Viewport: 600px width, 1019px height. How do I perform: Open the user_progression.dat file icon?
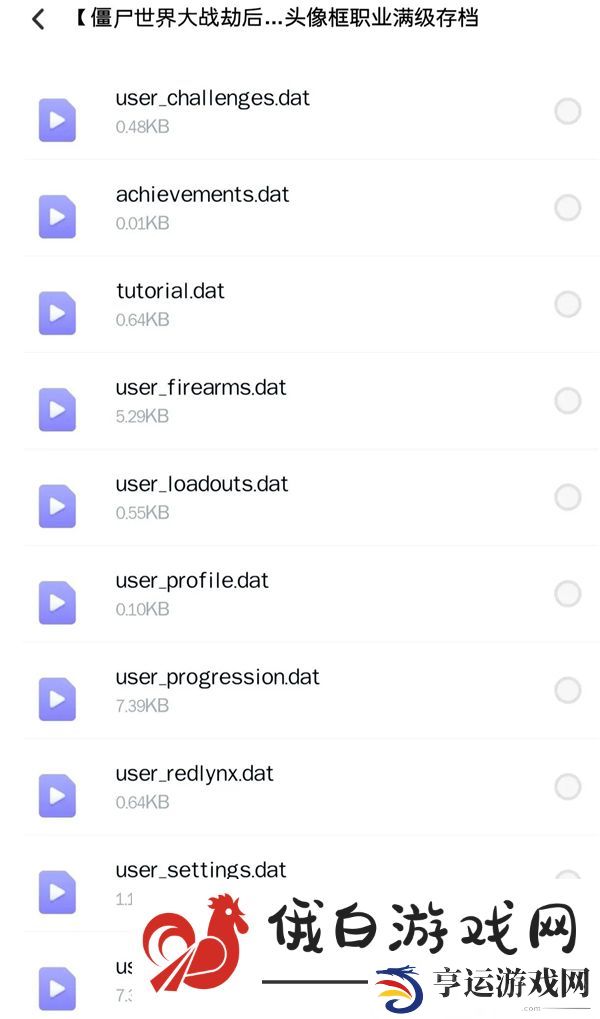coord(57,699)
